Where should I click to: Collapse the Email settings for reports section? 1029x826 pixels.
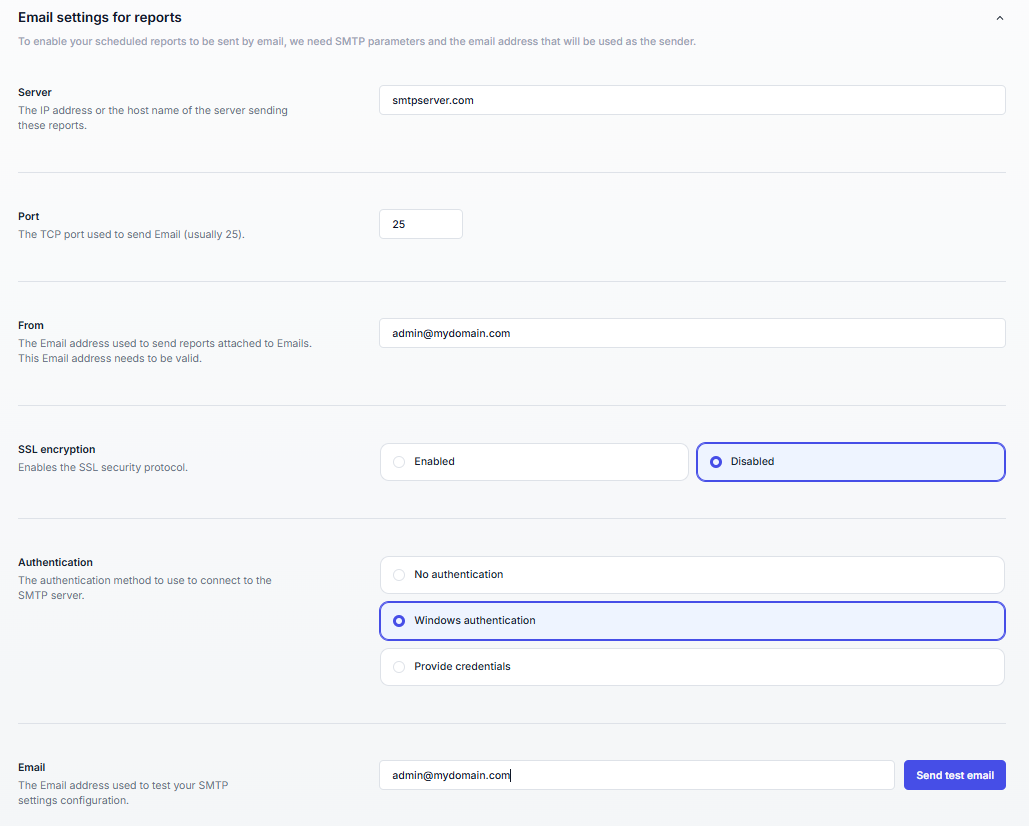click(x=999, y=18)
